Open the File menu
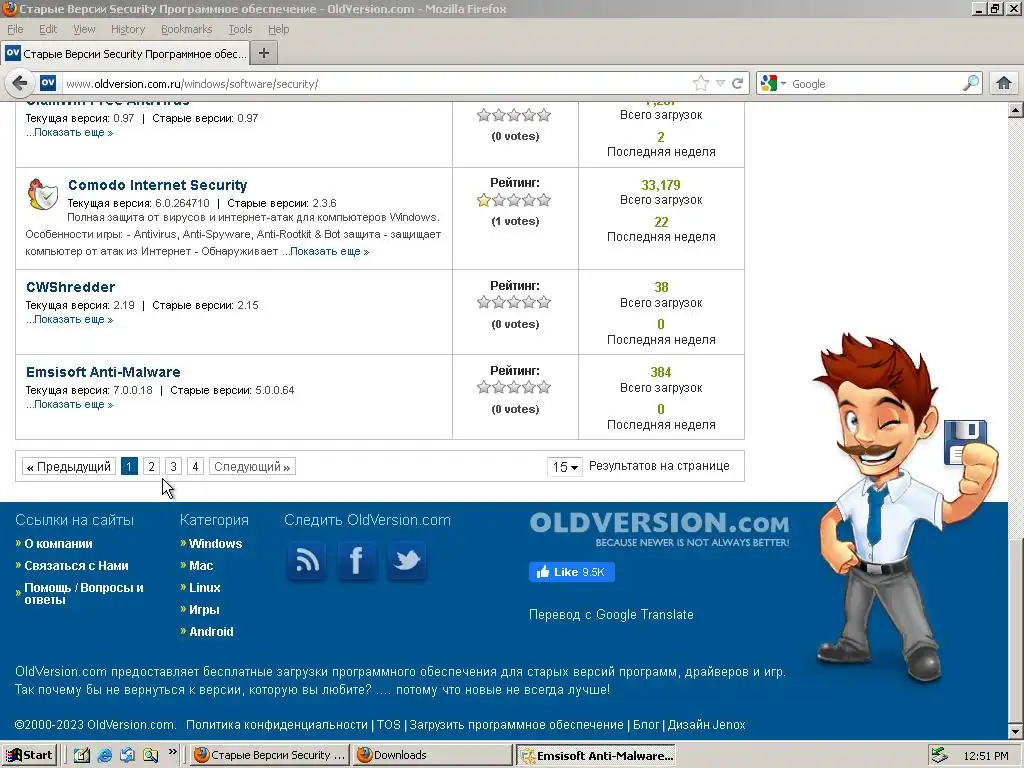 [15, 29]
